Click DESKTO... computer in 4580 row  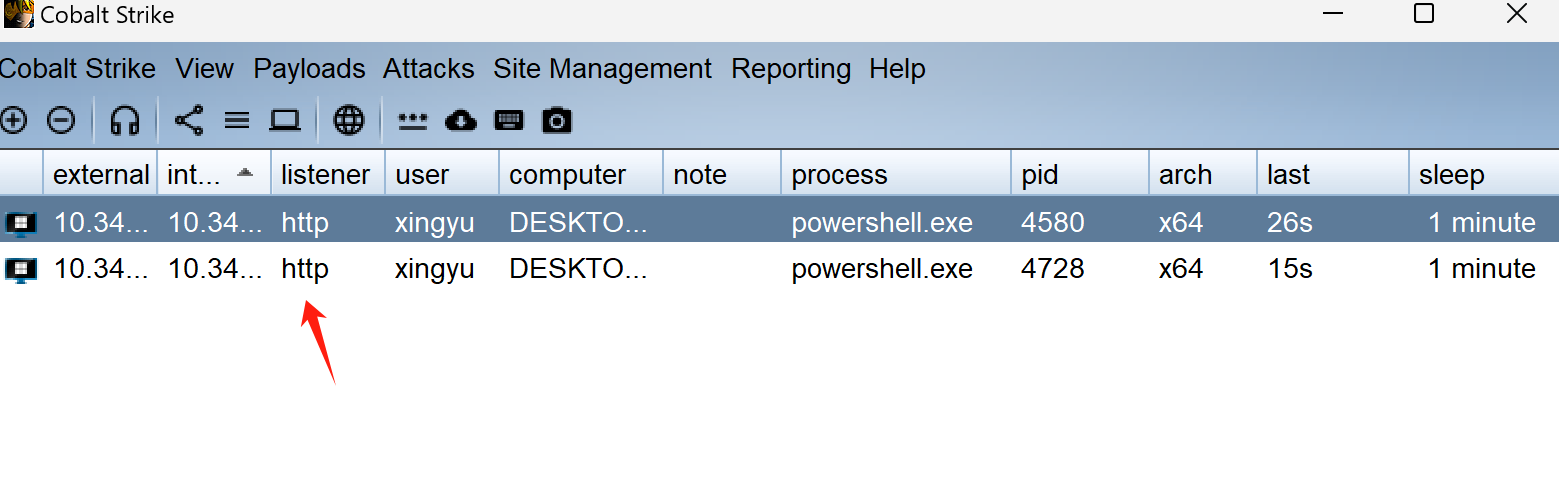click(578, 223)
